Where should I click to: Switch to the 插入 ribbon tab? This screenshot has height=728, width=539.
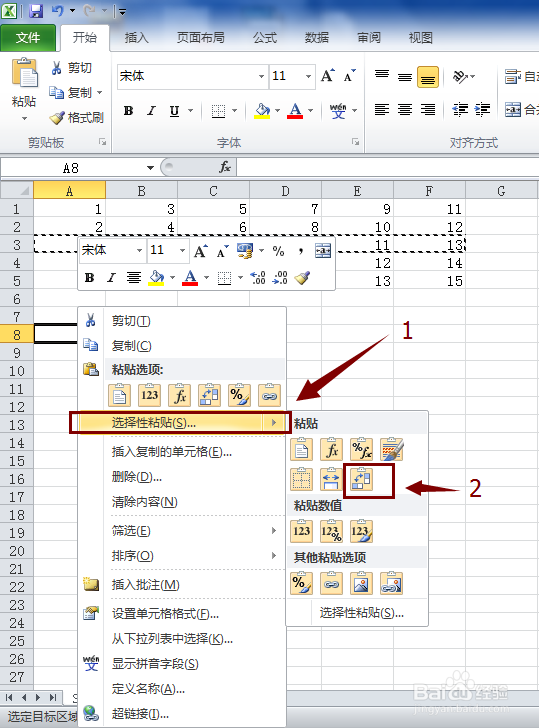(136, 38)
